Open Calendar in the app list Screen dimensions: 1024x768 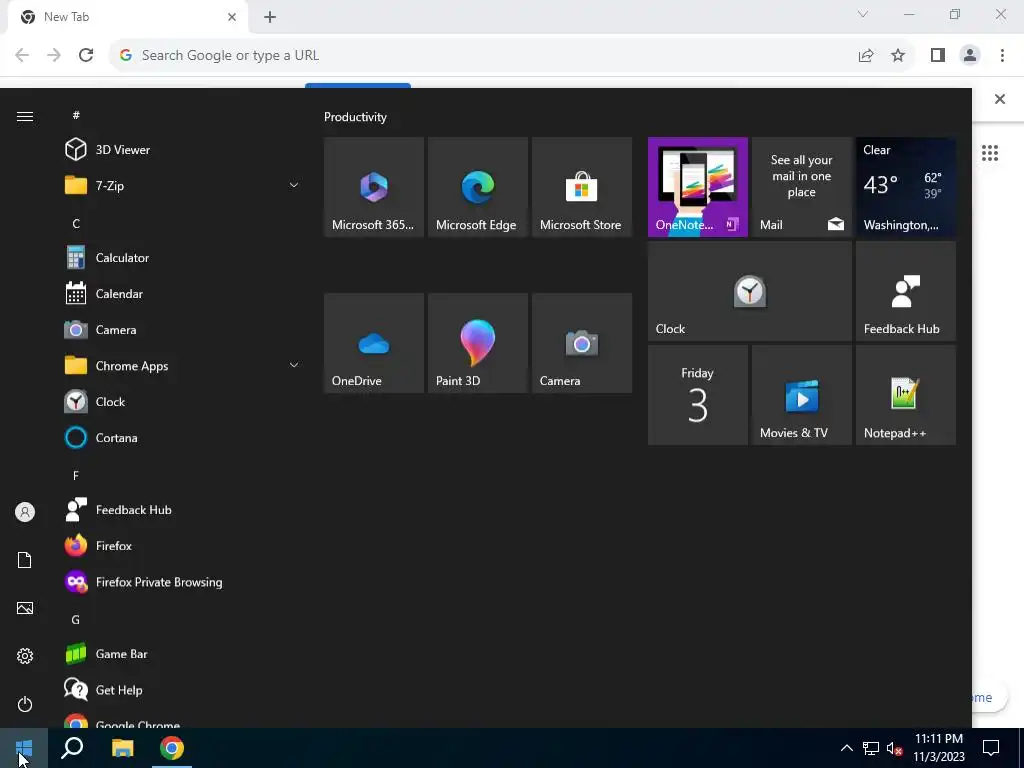(183, 294)
